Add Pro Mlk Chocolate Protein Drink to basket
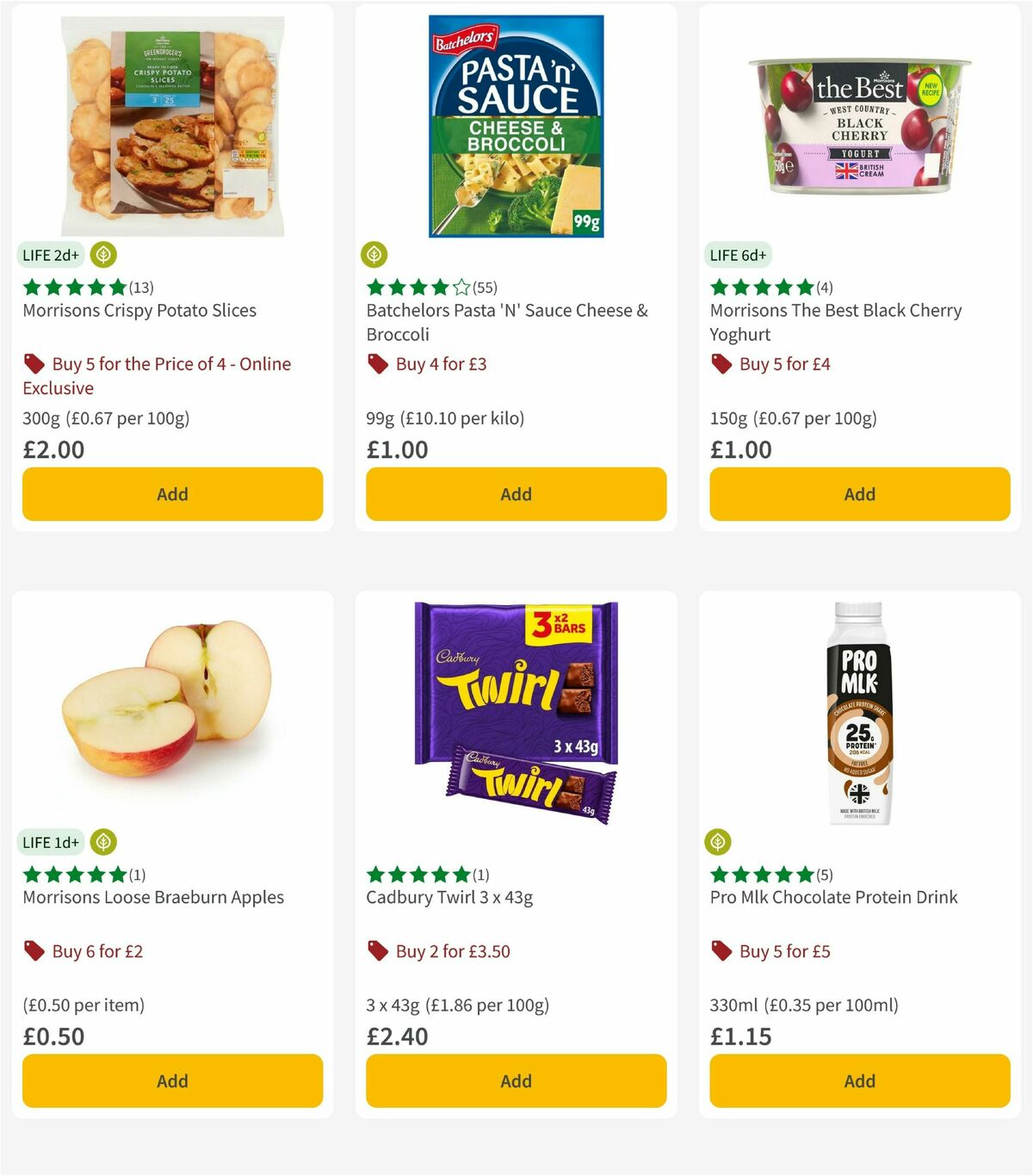 [x=859, y=1080]
